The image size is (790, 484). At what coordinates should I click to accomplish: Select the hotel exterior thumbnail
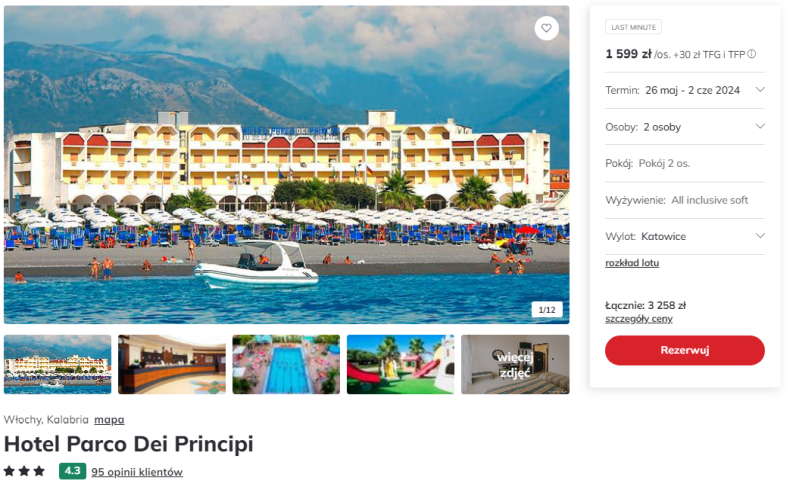pyautogui.click(x=57, y=364)
